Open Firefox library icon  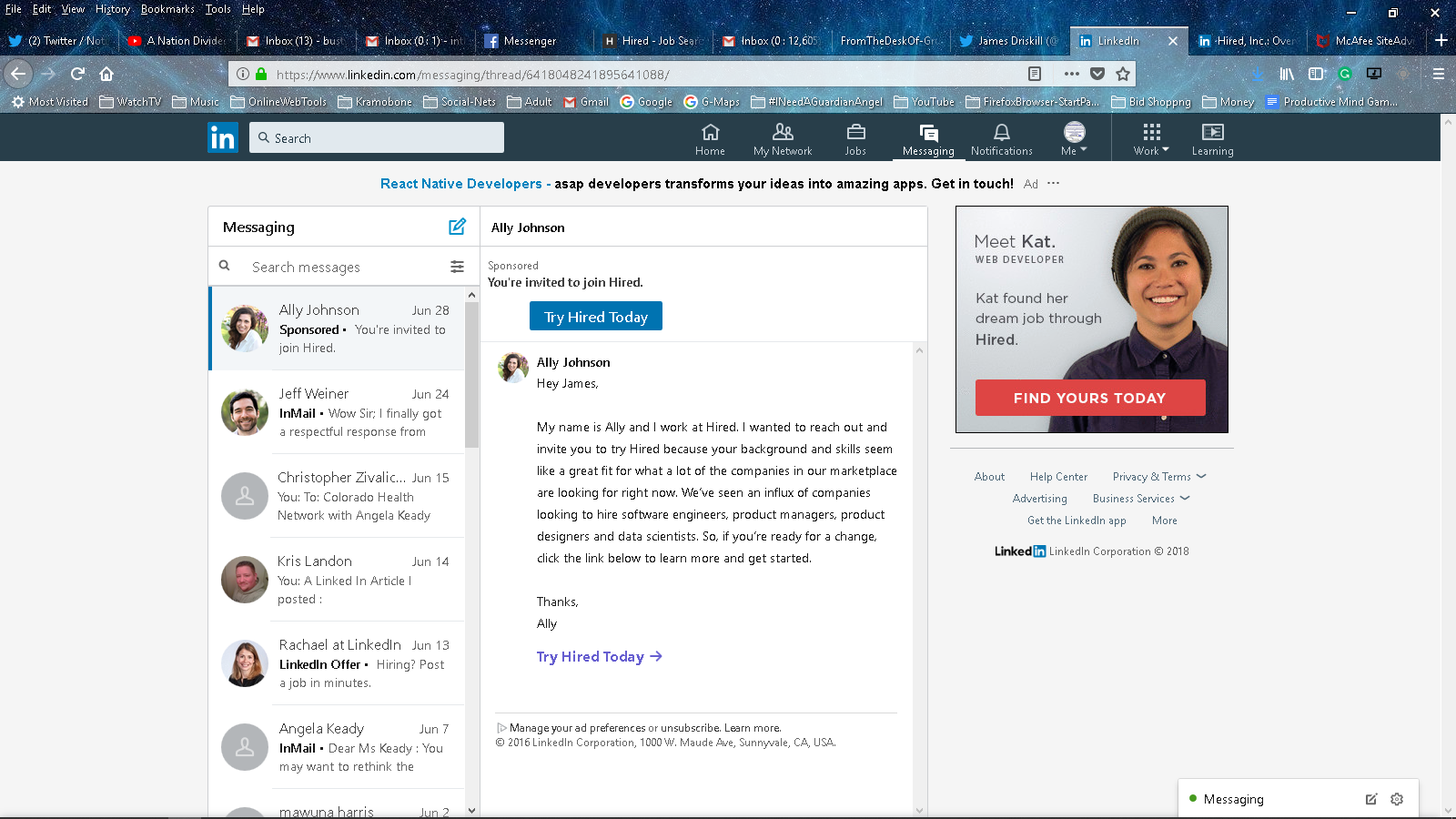click(x=1287, y=74)
